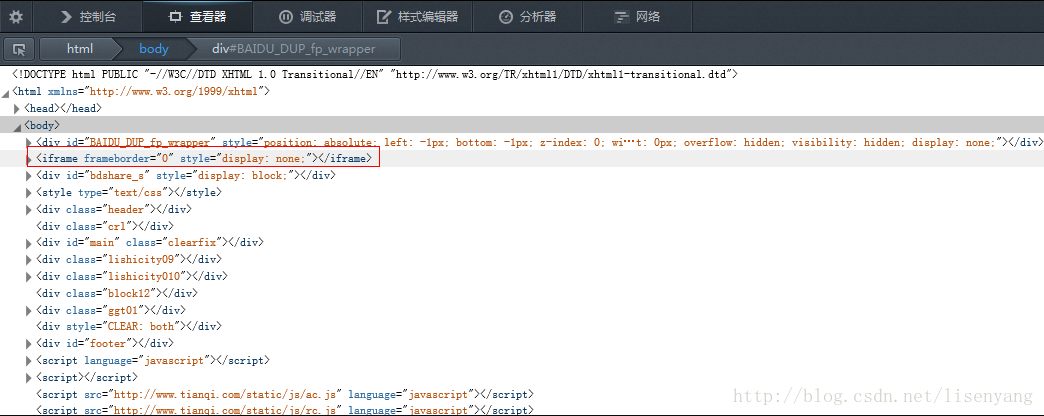Select the div class lishicity09 row

point(129,260)
